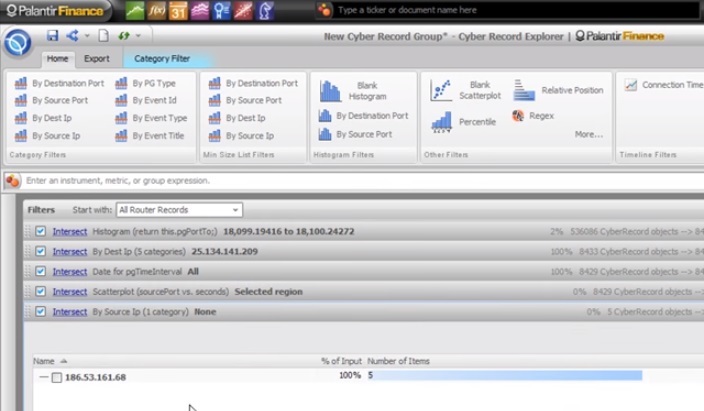Viewport: 704px width, 411px height.
Task: Open the calendar 31 icon
Action: pyautogui.click(x=178, y=11)
